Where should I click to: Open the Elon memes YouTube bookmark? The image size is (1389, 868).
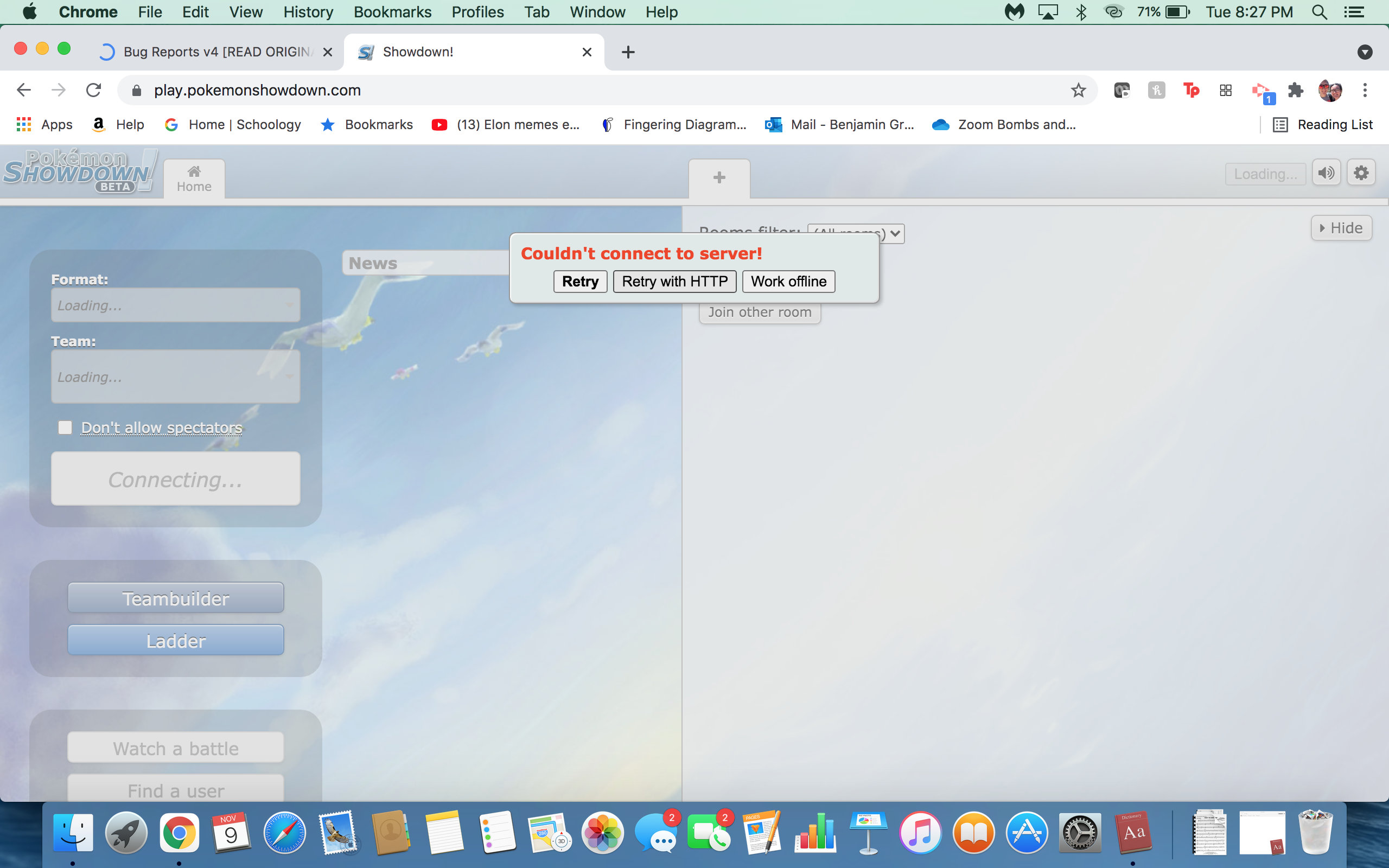(506, 125)
